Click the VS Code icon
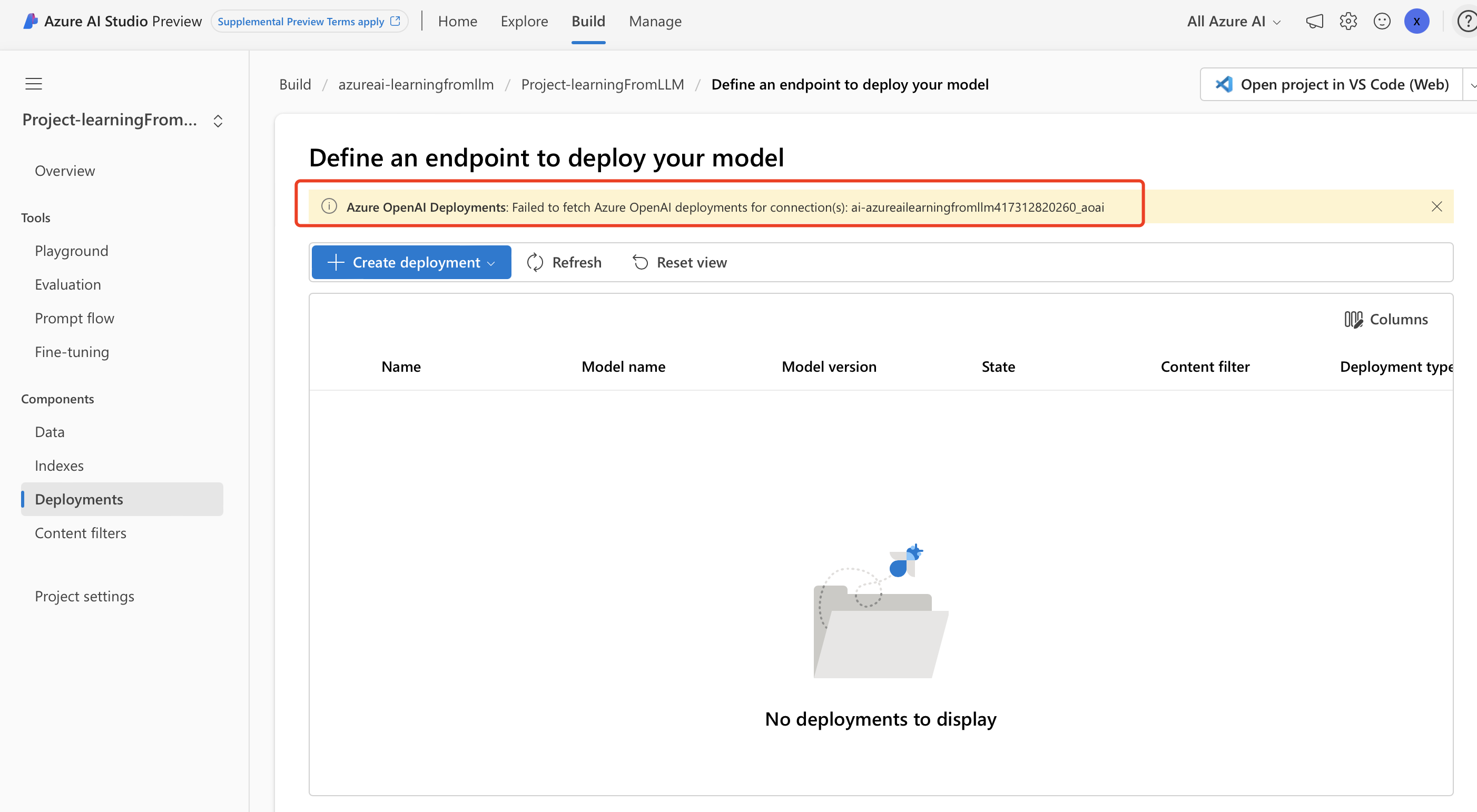This screenshot has height=812, width=1477. pos(1224,84)
